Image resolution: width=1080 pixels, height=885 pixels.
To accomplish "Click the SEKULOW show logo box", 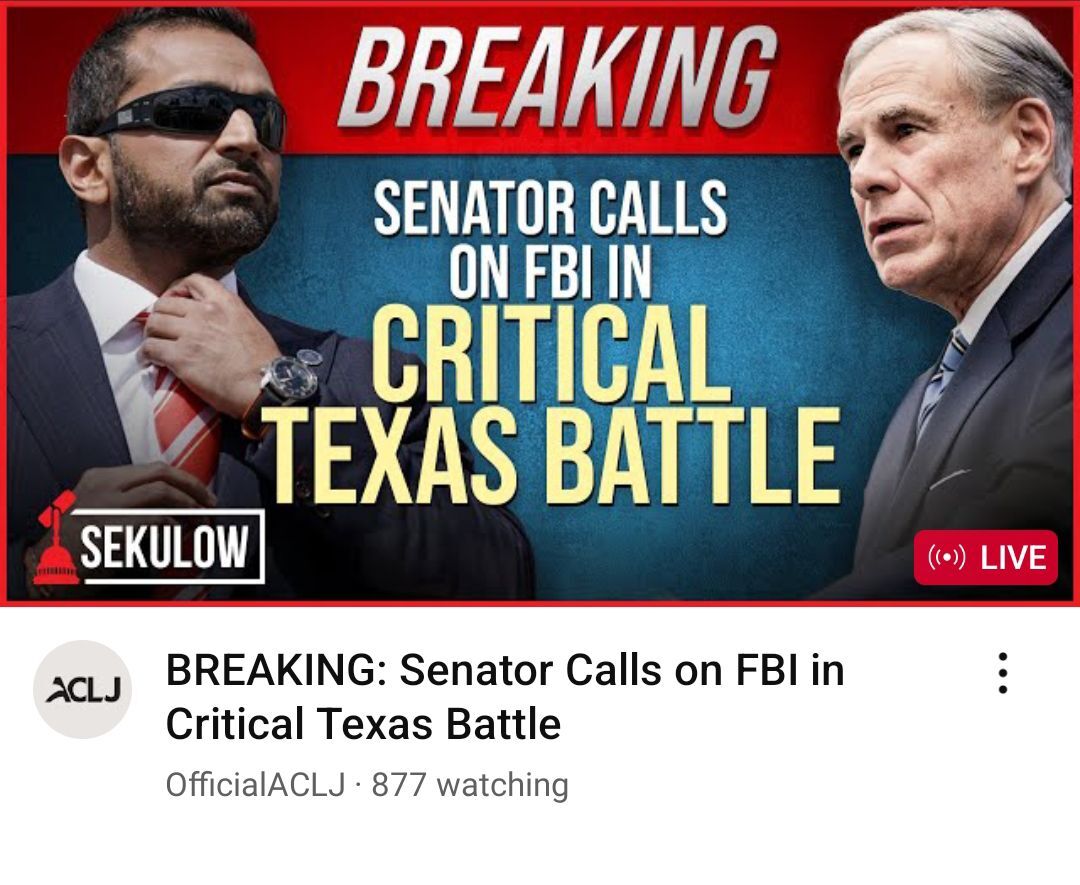I will (x=167, y=546).
